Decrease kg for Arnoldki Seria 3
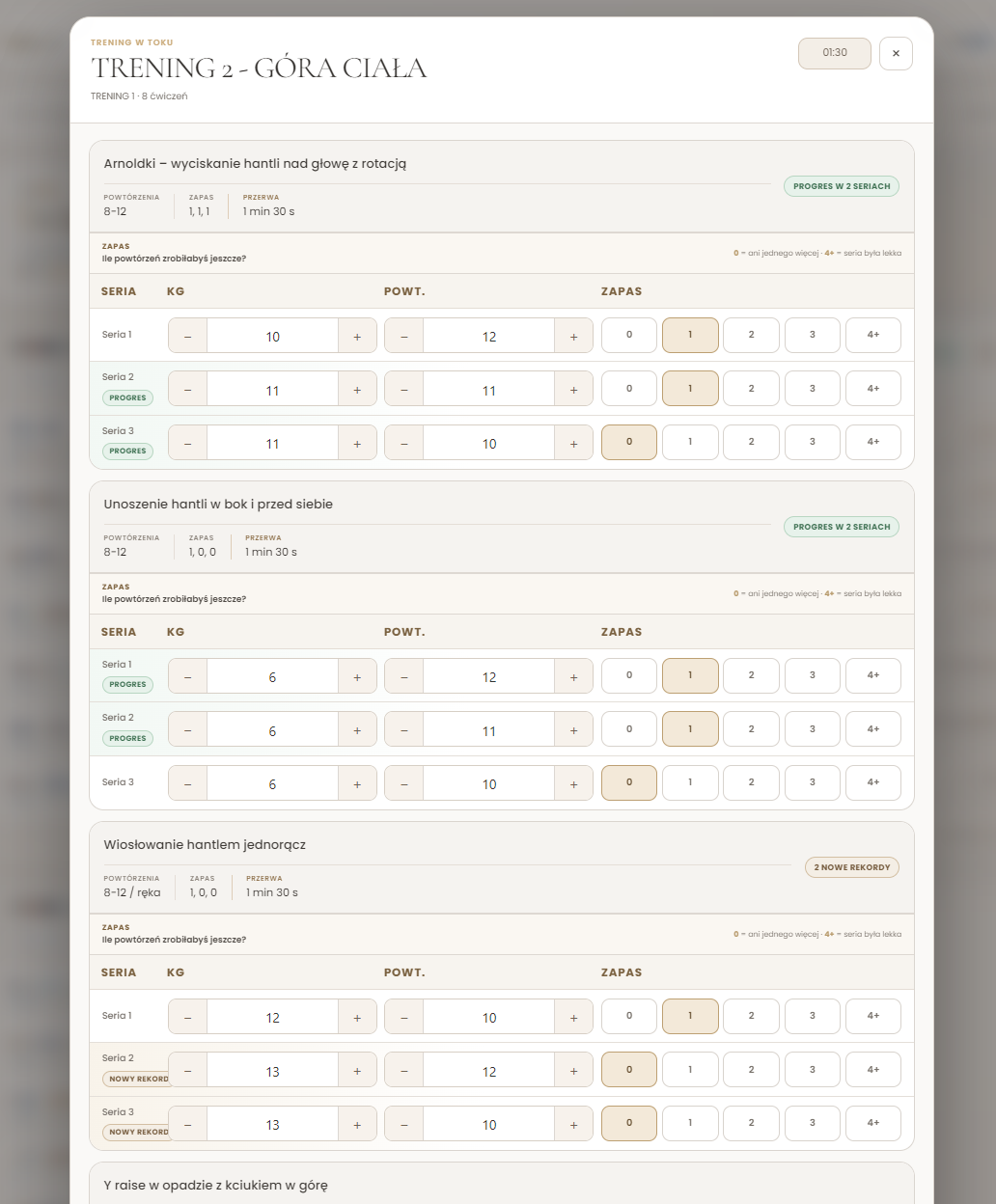Viewport: 996px width, 1204px height. click(188, 443)
